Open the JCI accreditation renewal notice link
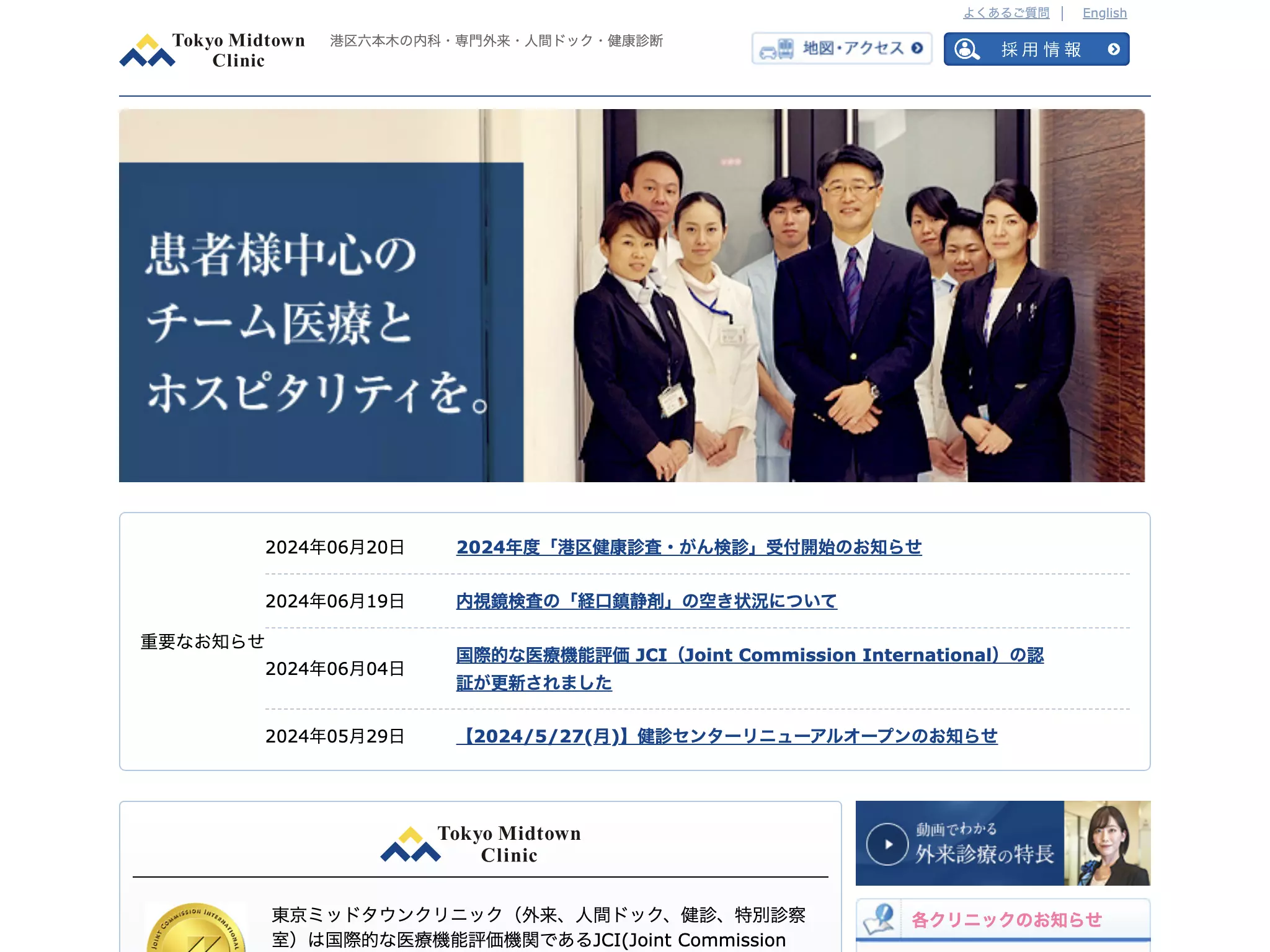This screenshot has width=1270, height=952. 750,669
